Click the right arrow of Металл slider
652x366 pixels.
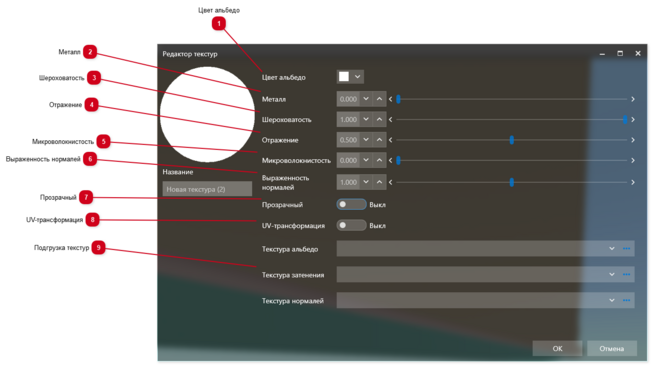point(633,99)
